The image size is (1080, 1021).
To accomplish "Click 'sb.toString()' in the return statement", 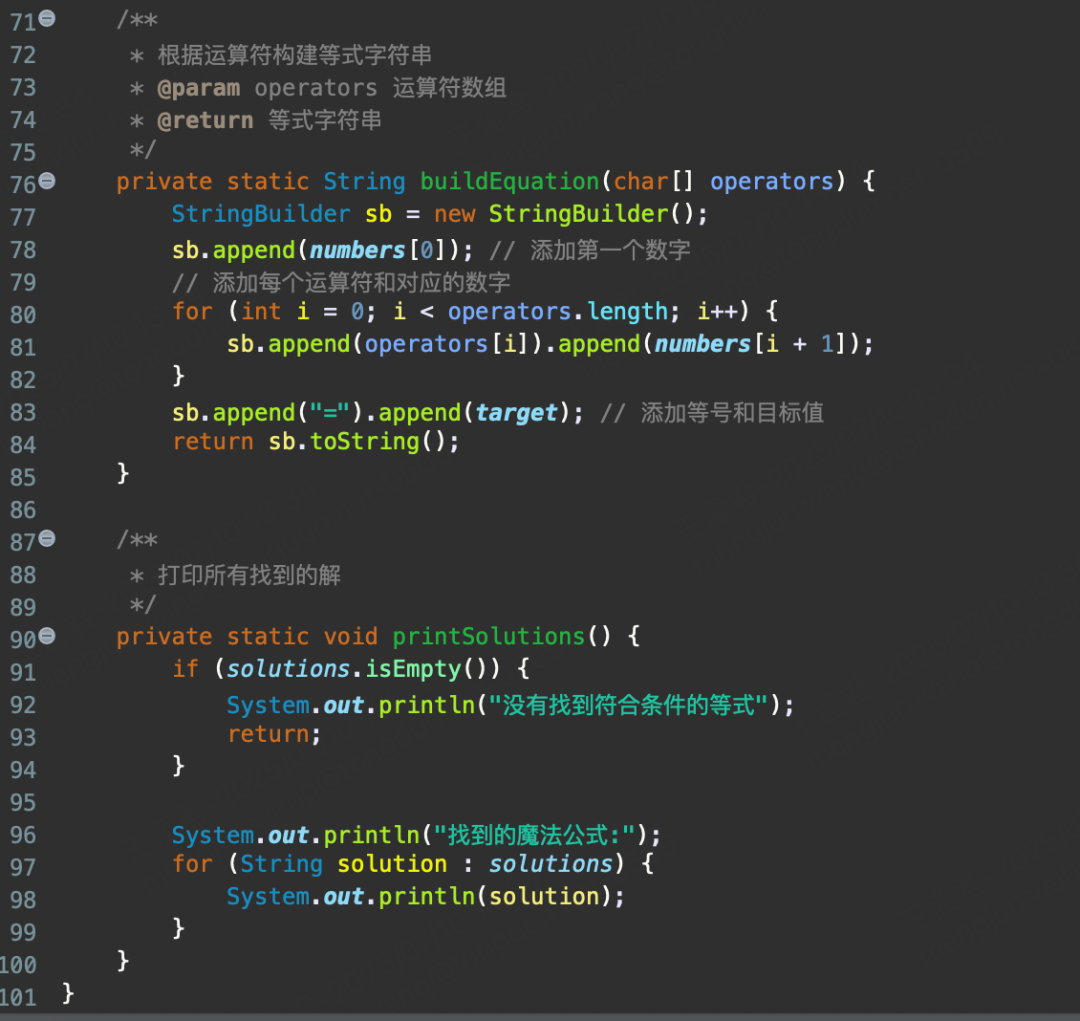I will tap(357, 442).
